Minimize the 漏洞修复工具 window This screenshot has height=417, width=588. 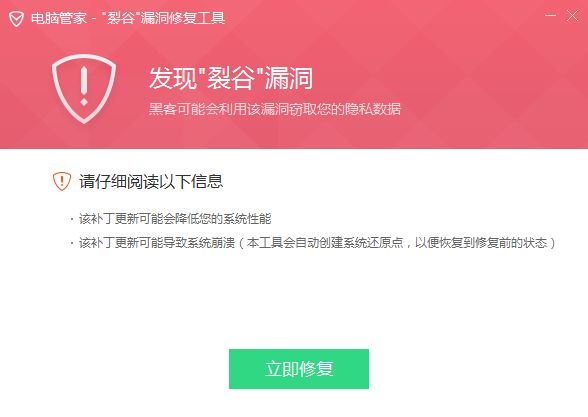pos(550,16)
